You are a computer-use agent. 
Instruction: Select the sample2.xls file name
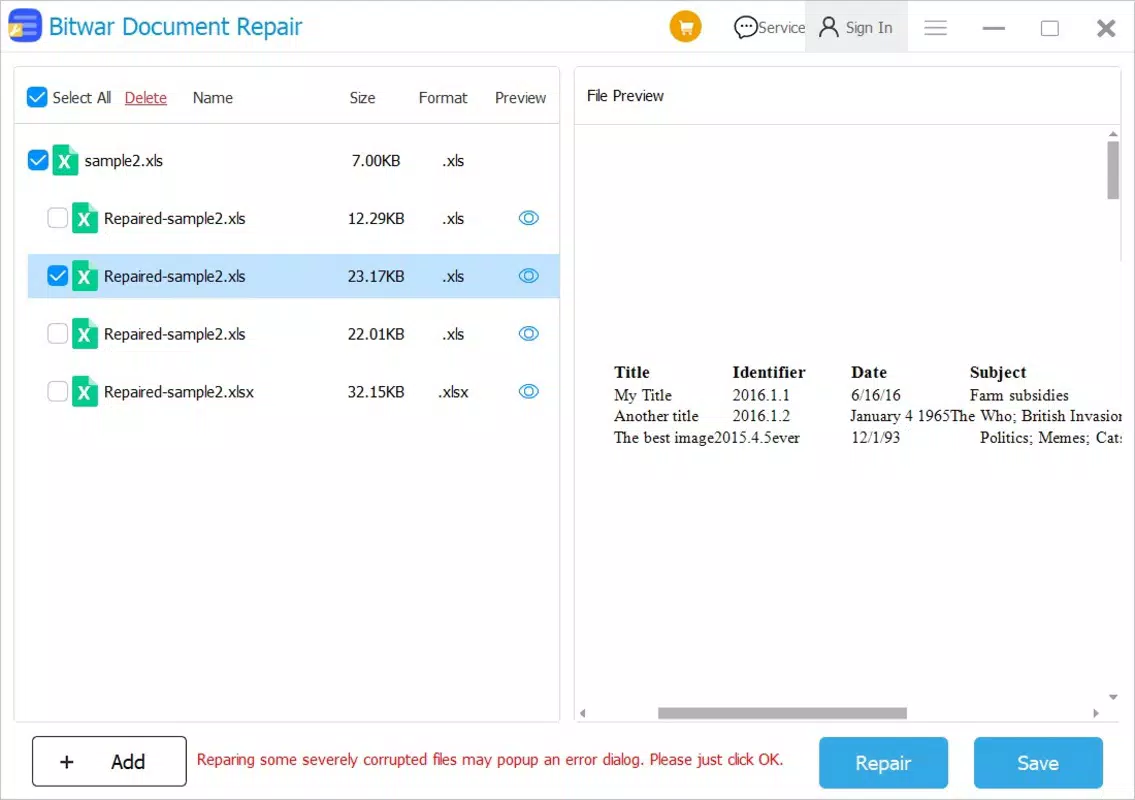click(x=124, y=161)
